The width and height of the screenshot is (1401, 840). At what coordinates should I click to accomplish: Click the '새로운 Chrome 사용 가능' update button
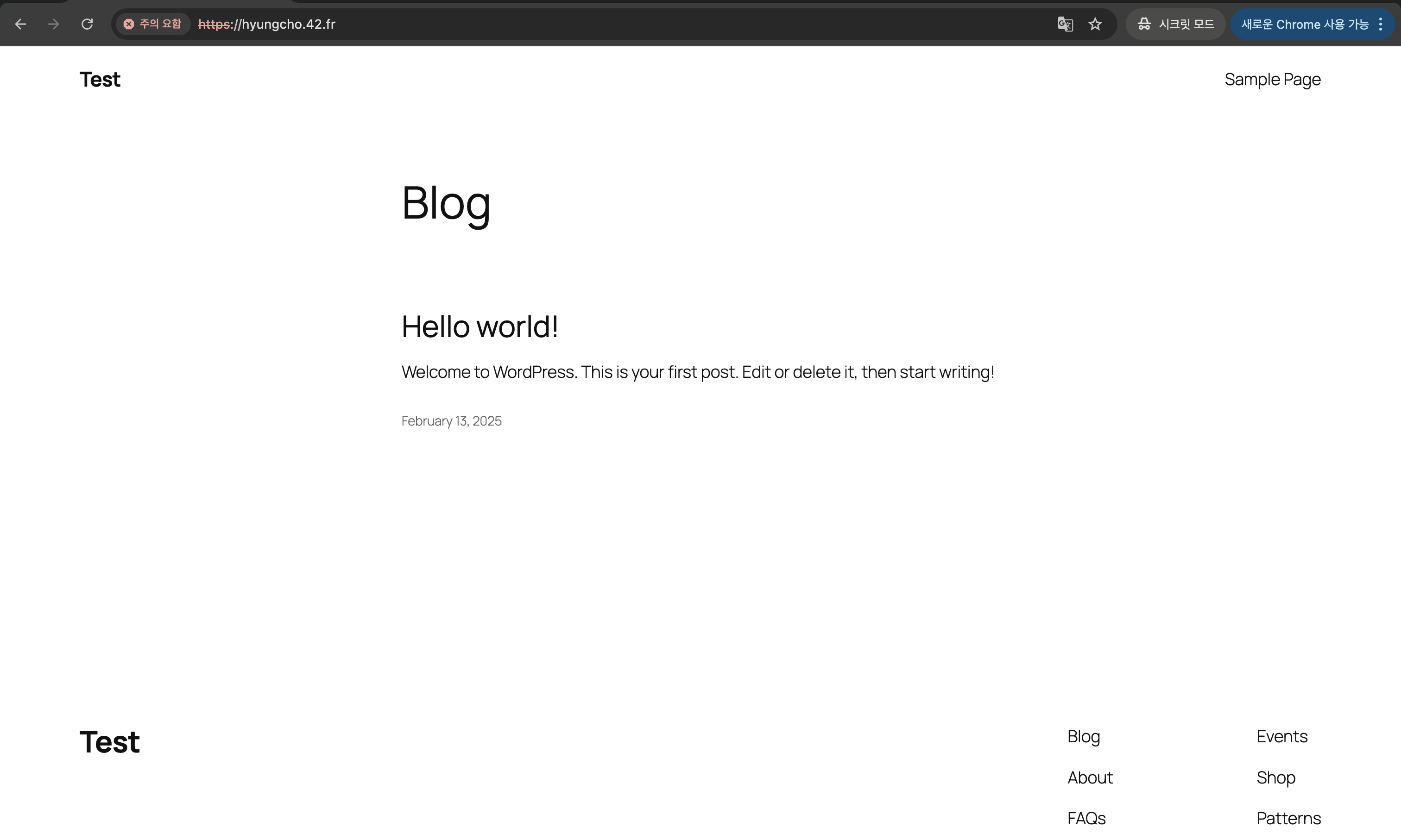1304,25
